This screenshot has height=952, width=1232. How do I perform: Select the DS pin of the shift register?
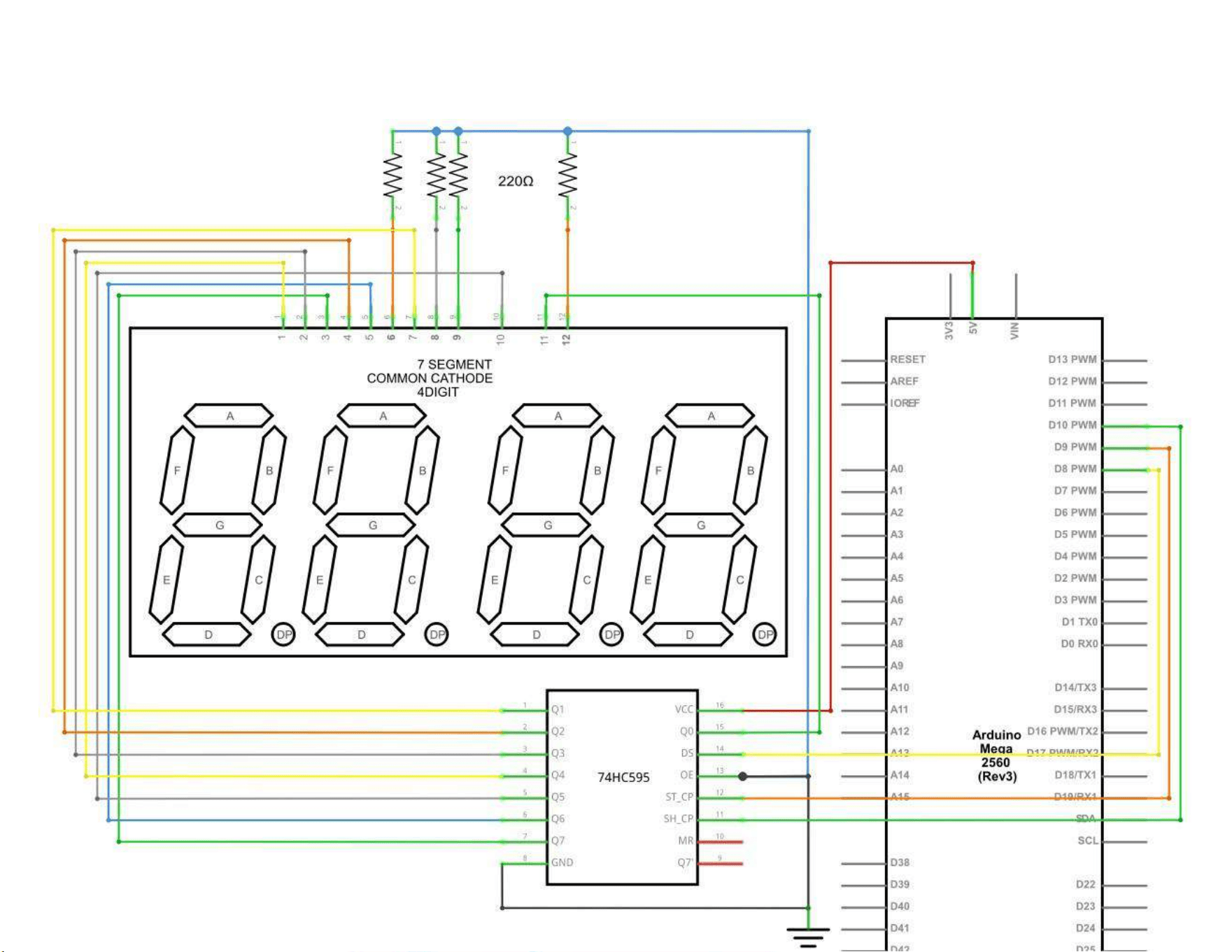pyautogui.click(x=687, y=753)
